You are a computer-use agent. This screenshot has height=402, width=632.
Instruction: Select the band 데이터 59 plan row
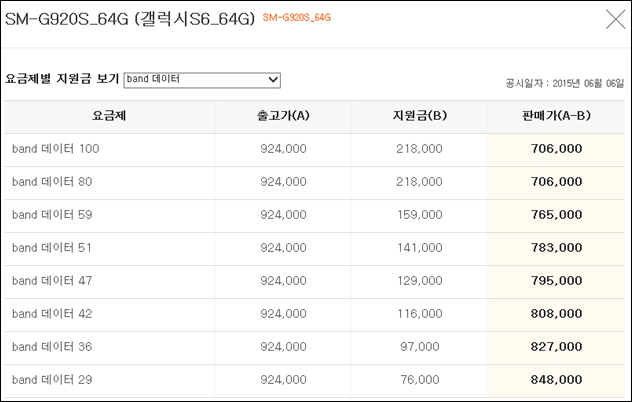tap(314, 216)
